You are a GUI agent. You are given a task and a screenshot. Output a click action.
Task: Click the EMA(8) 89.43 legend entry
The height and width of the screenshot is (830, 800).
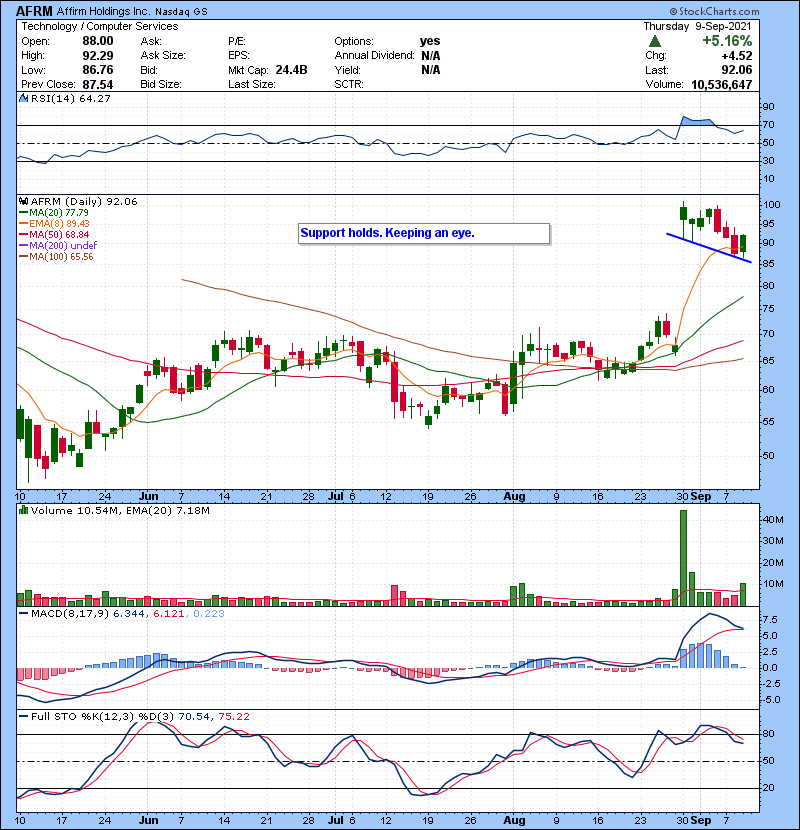pos(55,224)
